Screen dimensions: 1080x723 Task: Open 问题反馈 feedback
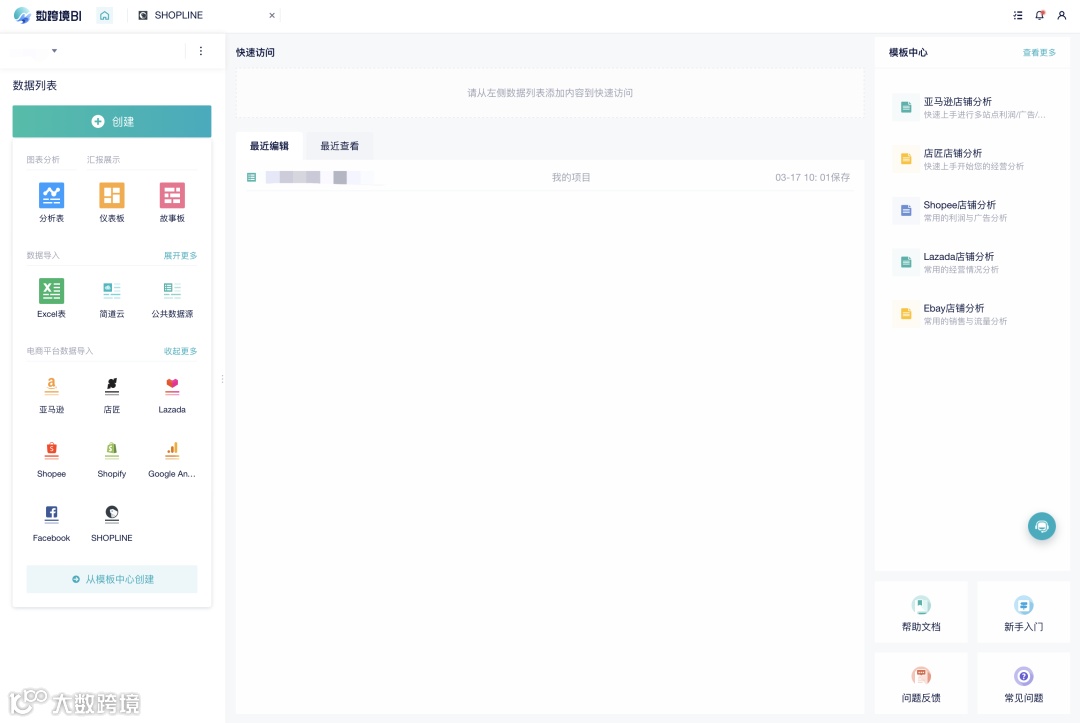tap(921, 684)
